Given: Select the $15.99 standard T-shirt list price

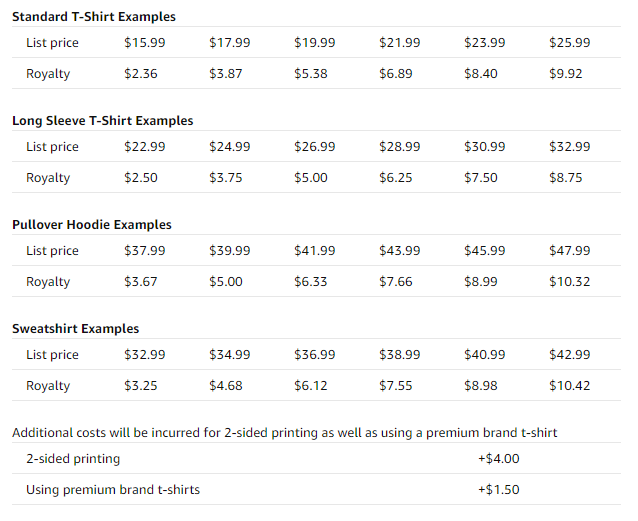Looking at the screenshot, I should tap(144, 42).
